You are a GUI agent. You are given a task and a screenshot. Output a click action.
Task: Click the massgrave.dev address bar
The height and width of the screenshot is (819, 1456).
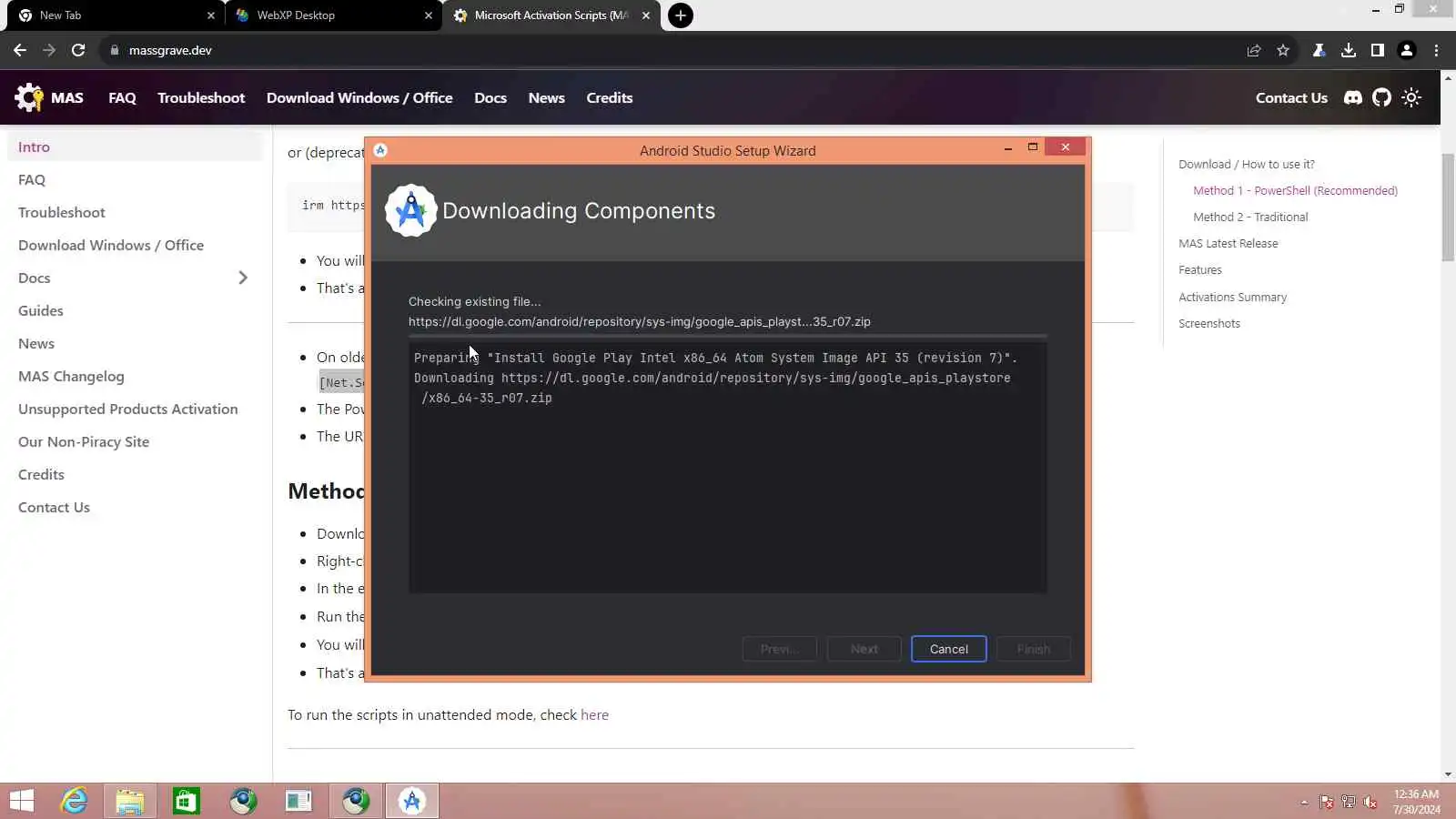[673, 50]
